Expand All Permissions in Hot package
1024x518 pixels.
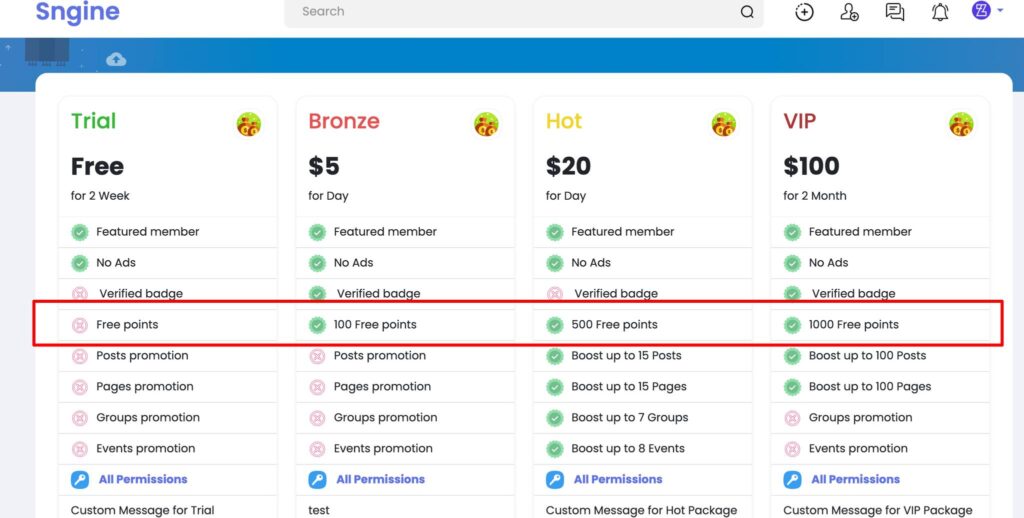pos(618,479)
